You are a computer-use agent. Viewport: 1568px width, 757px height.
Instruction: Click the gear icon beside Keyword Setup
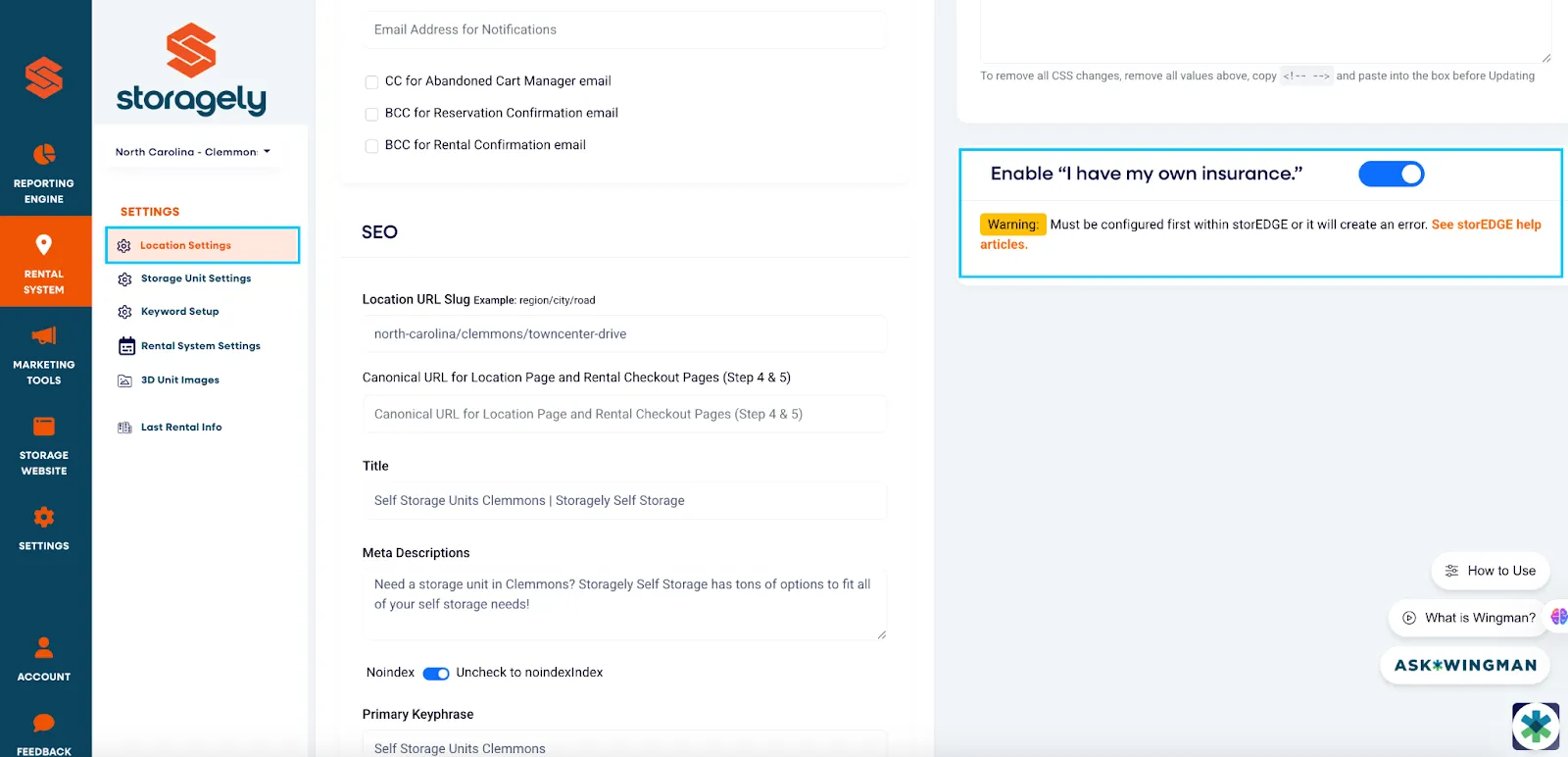coord(124,312)
